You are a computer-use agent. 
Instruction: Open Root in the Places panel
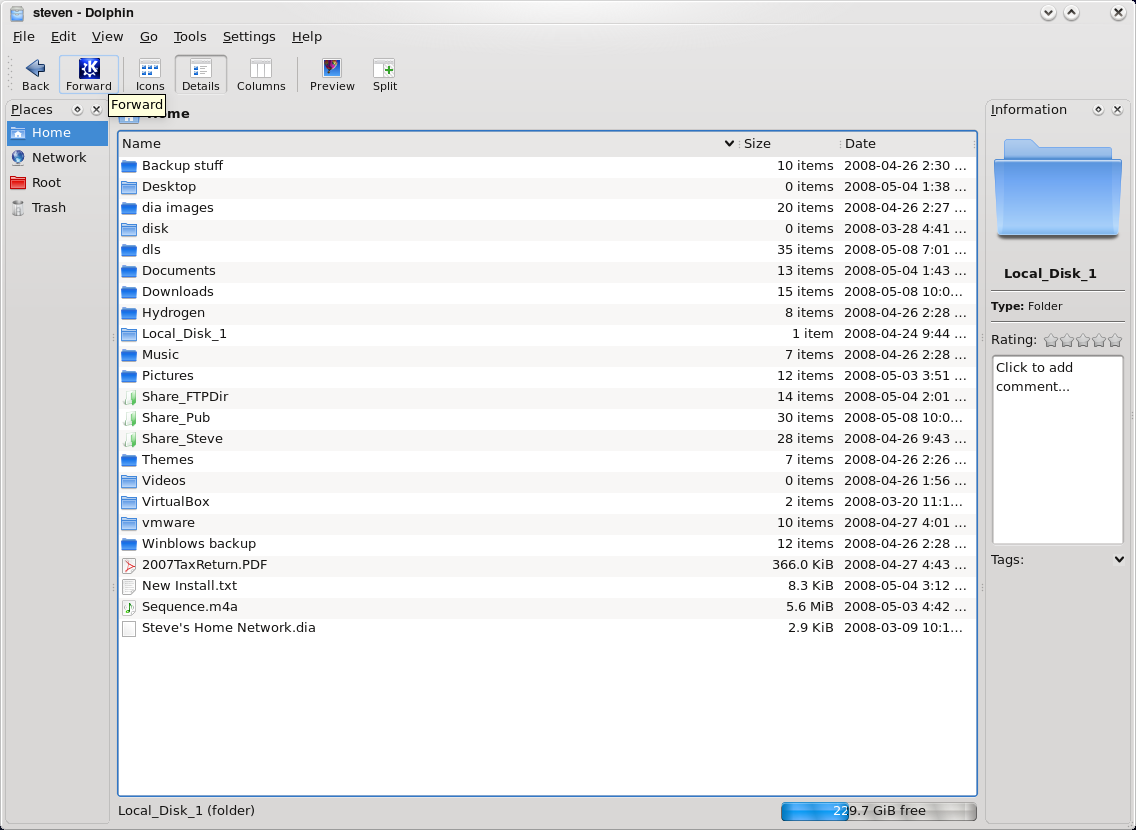point(46,183)
